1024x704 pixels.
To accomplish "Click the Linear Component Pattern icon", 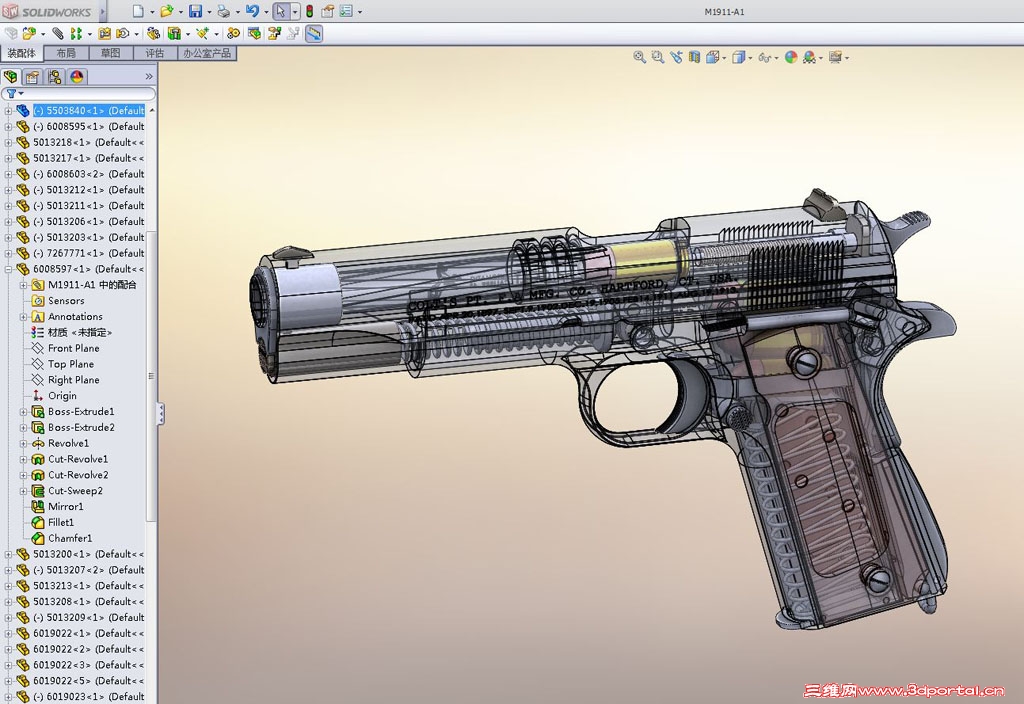I will tap(76, 33).
